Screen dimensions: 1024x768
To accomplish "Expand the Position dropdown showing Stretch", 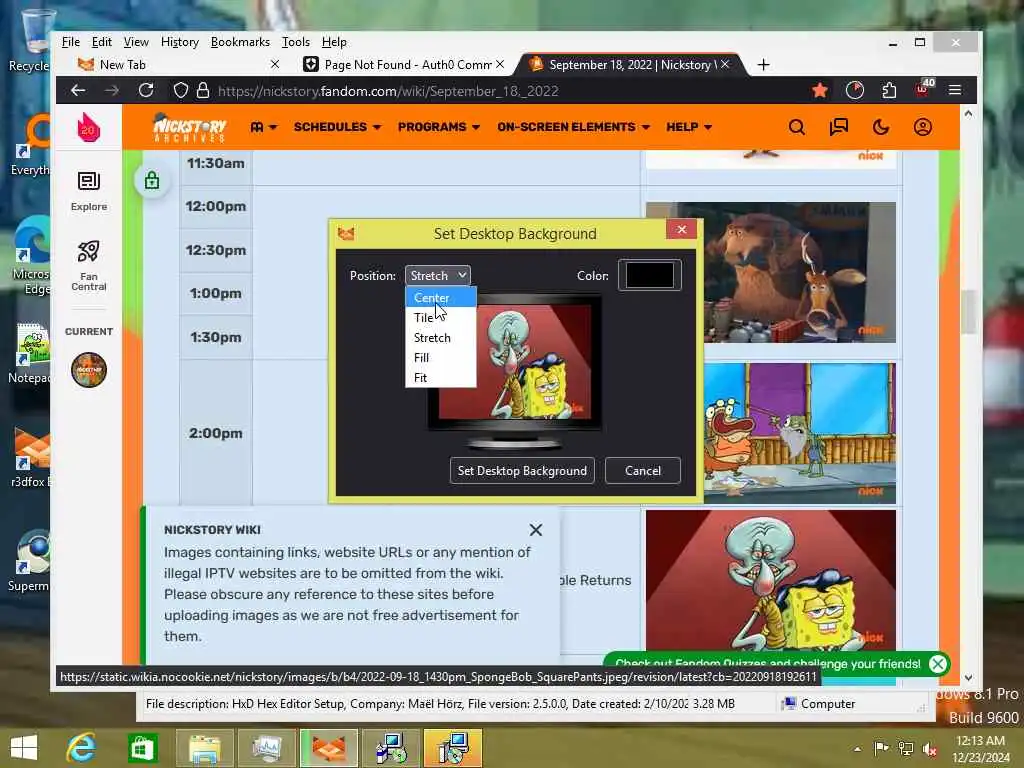I will click(438, 276).
